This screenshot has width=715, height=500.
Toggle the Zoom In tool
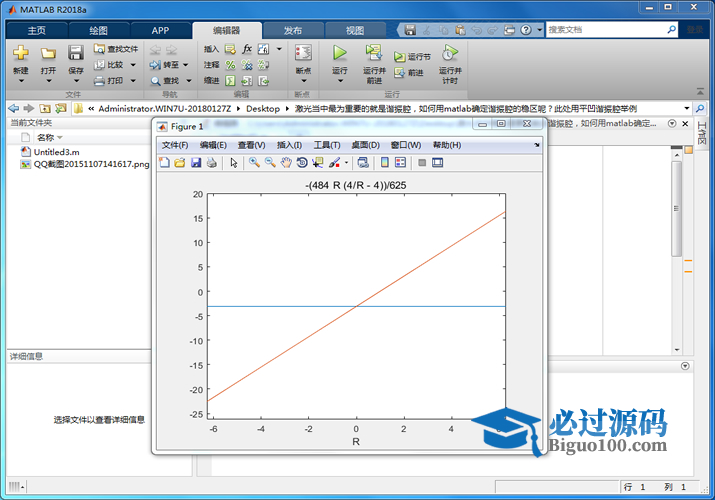[x=254, y=162]
